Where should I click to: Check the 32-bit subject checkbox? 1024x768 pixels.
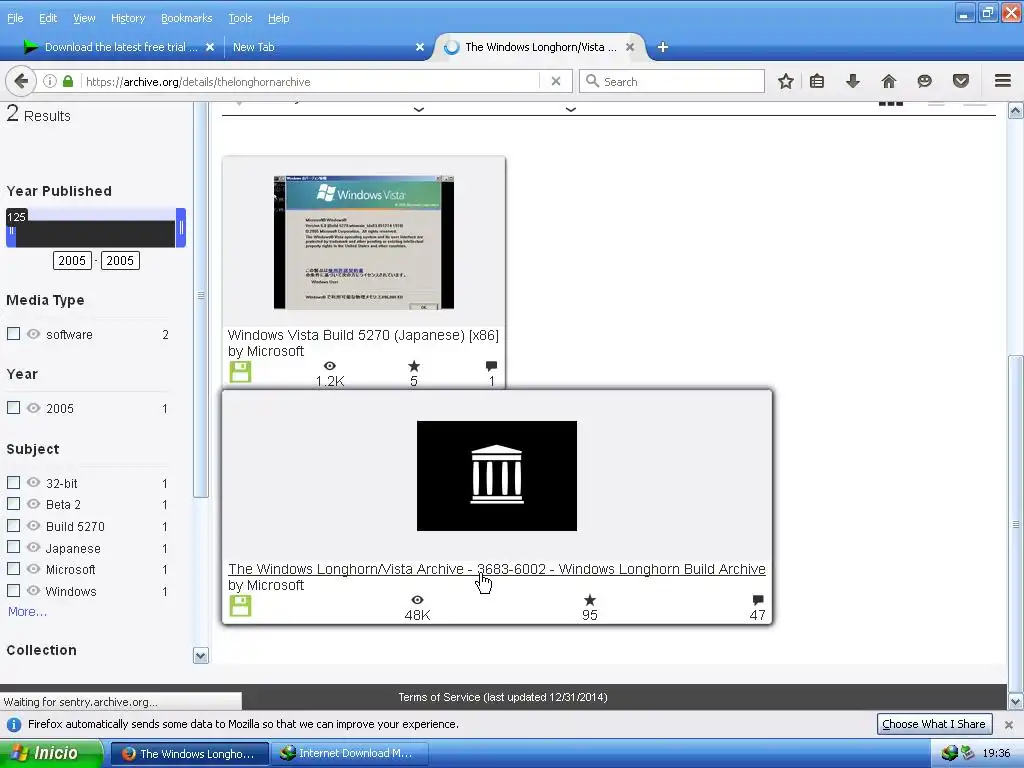point(13,483)
